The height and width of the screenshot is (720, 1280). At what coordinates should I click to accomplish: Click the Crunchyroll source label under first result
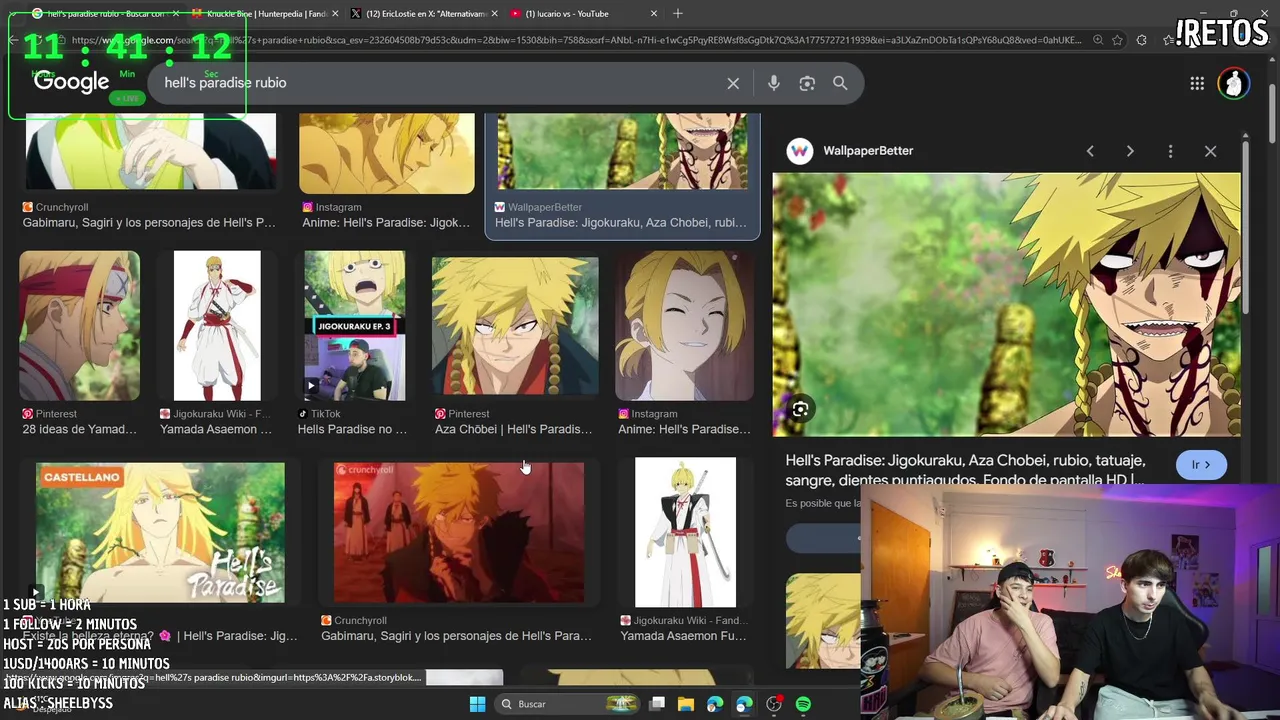62,207
